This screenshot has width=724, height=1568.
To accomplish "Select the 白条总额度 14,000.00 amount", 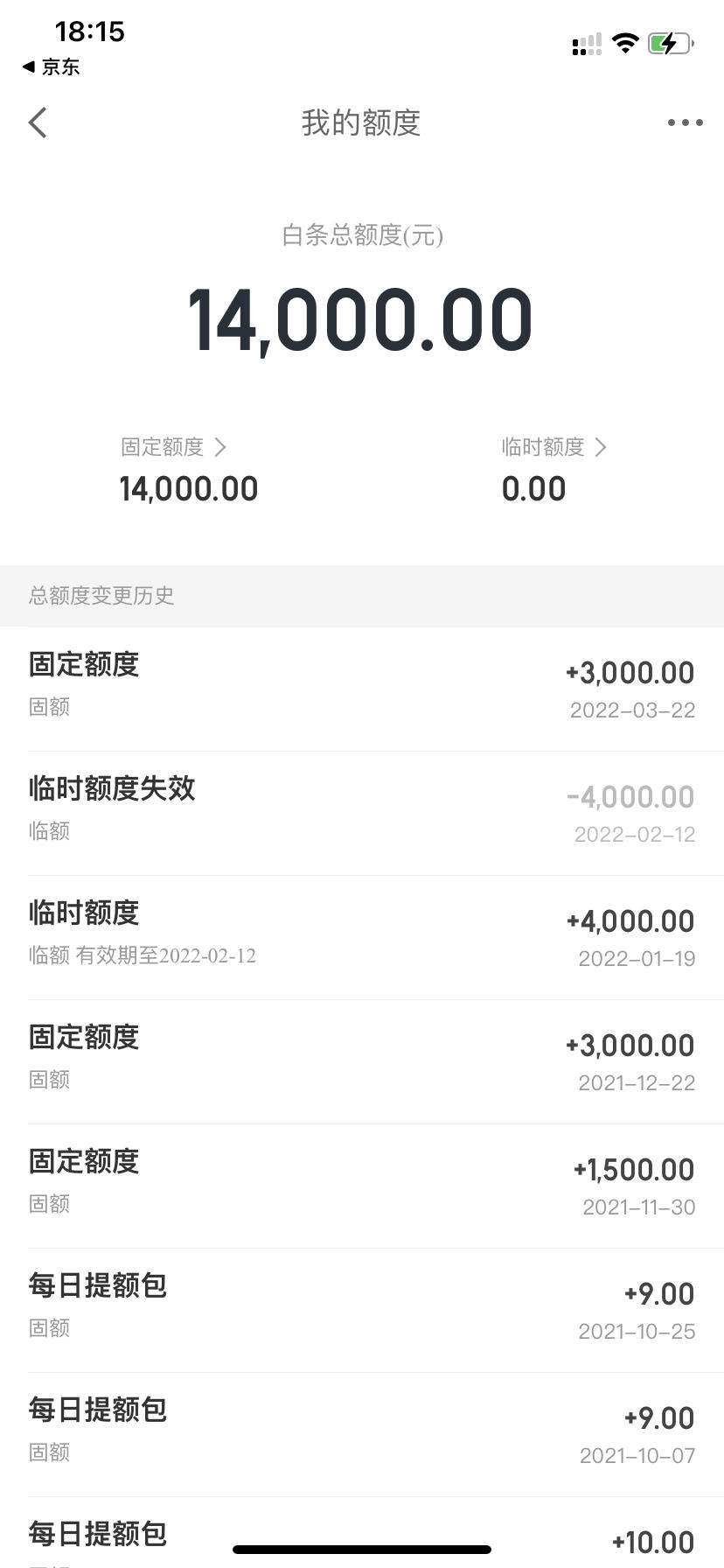I will (x=360, y=321).
